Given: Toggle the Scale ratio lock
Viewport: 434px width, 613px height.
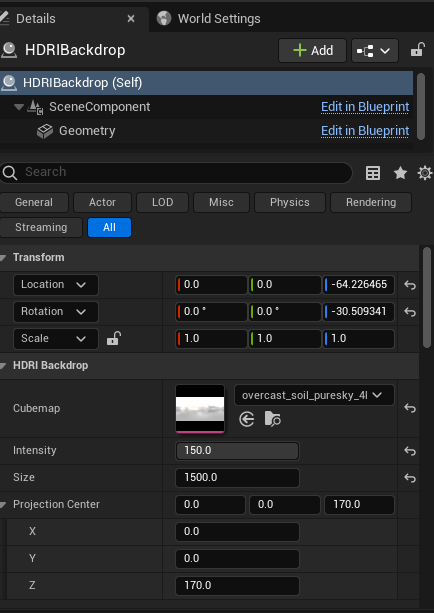Looking at the screenshot, I should (114, 338).
